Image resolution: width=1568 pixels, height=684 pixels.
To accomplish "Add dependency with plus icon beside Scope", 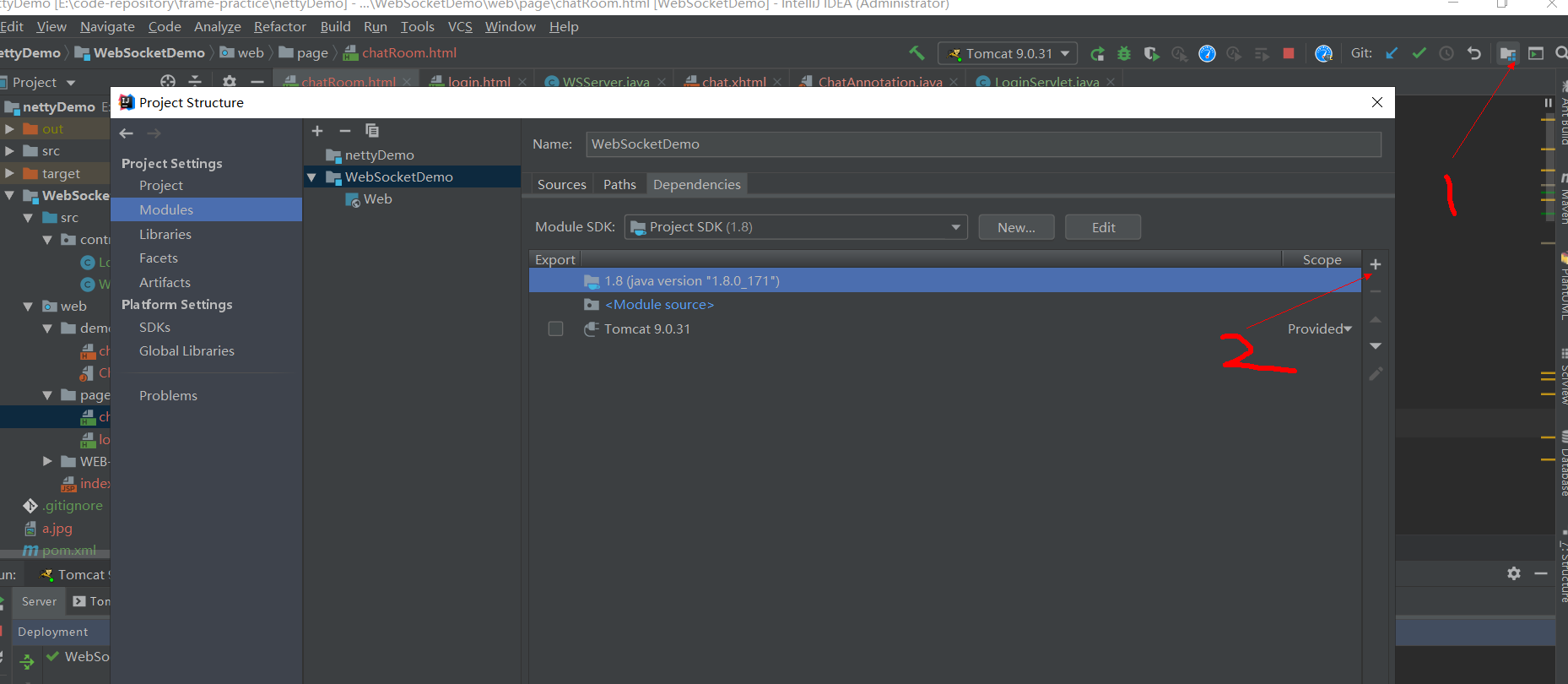I will click(1376, 264).
